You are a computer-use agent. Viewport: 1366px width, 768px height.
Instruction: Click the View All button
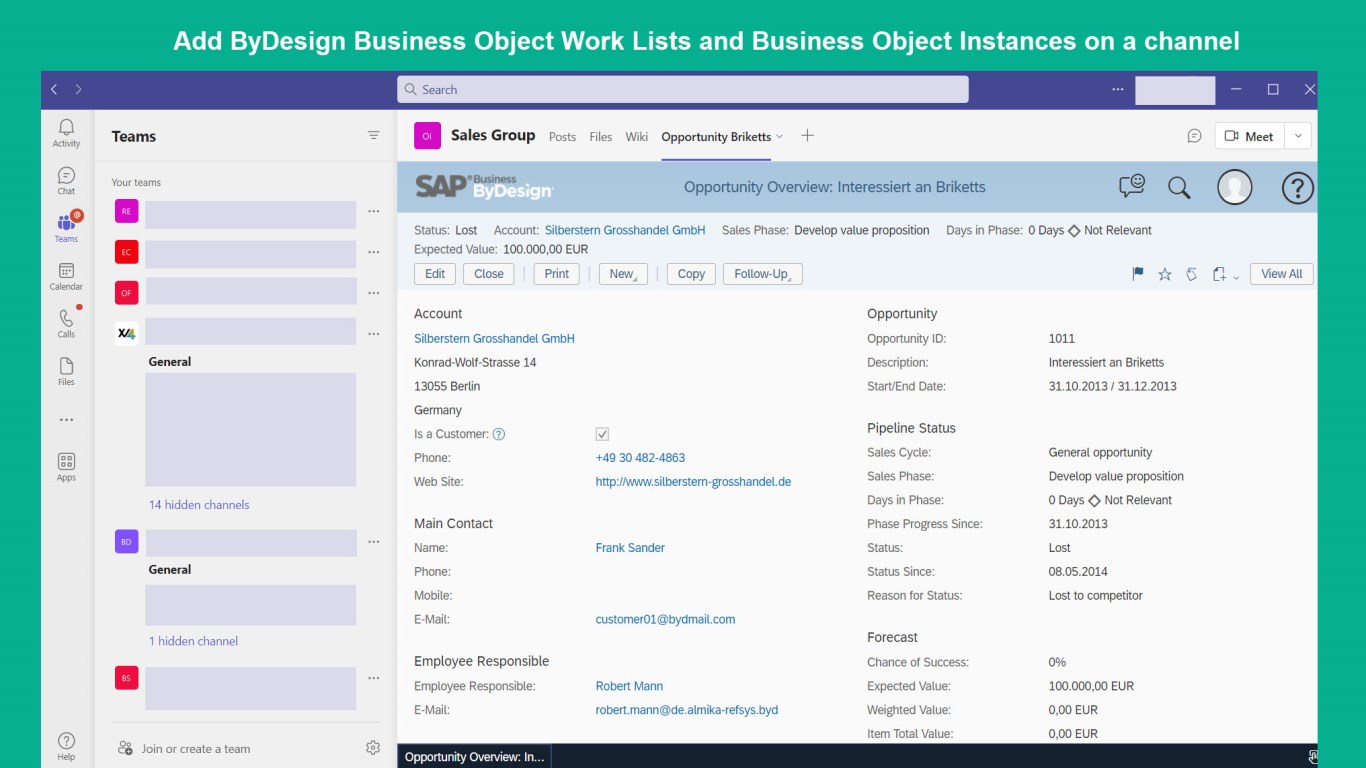pyautogui.click(x=1281, y=274)
